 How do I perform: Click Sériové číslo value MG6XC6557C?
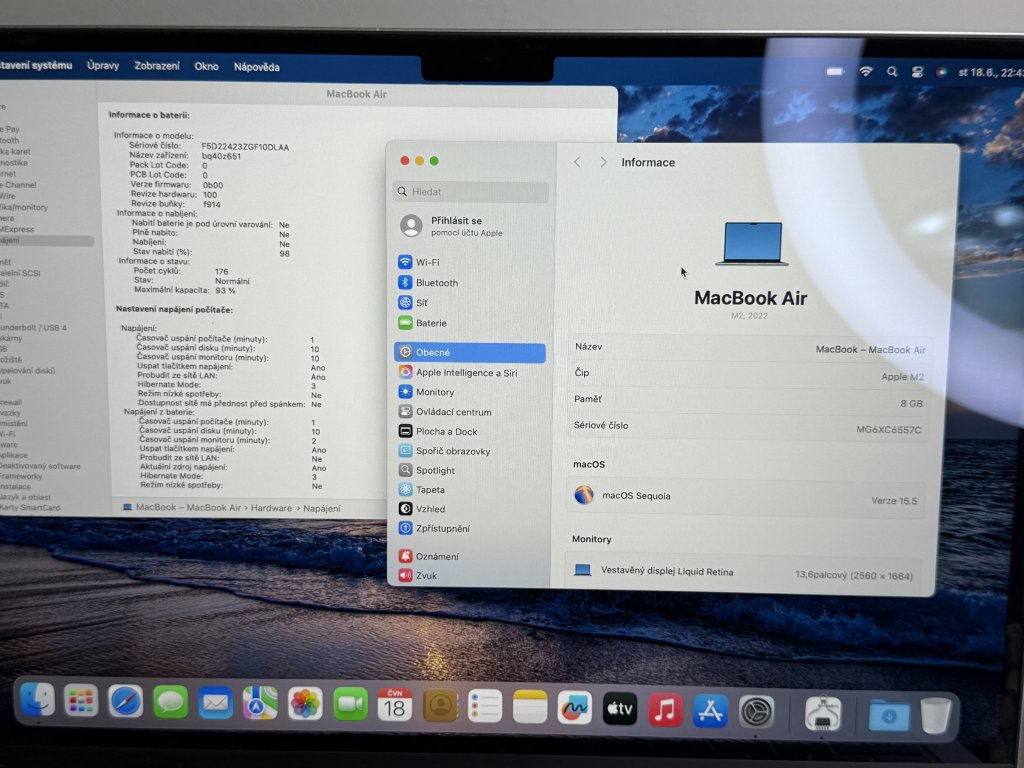point(888,429)
